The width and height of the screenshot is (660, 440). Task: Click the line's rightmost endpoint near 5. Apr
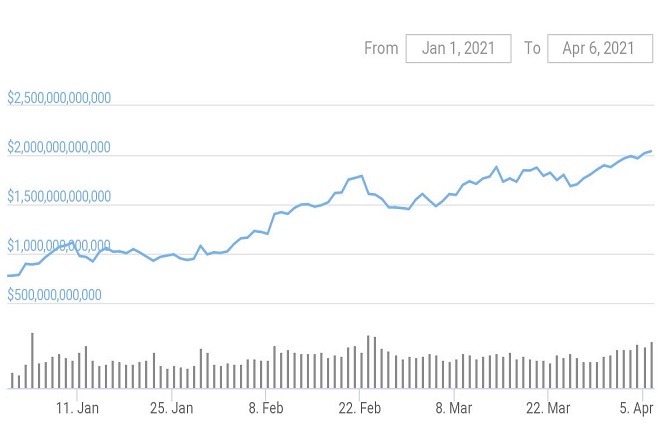(x=651, y=151)
